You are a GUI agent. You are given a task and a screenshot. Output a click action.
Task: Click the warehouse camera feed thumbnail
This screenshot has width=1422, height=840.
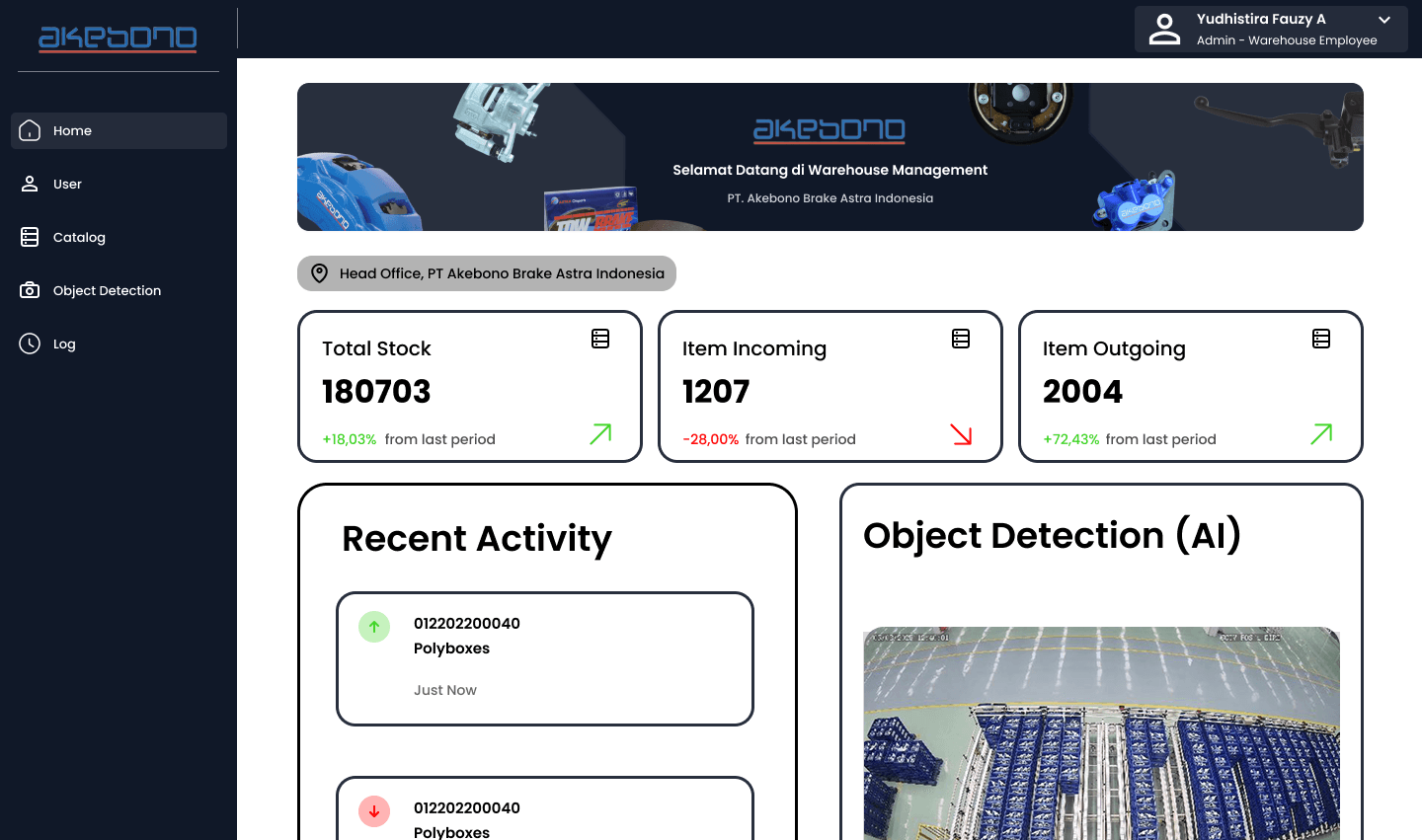click(x=1101, y=732)
